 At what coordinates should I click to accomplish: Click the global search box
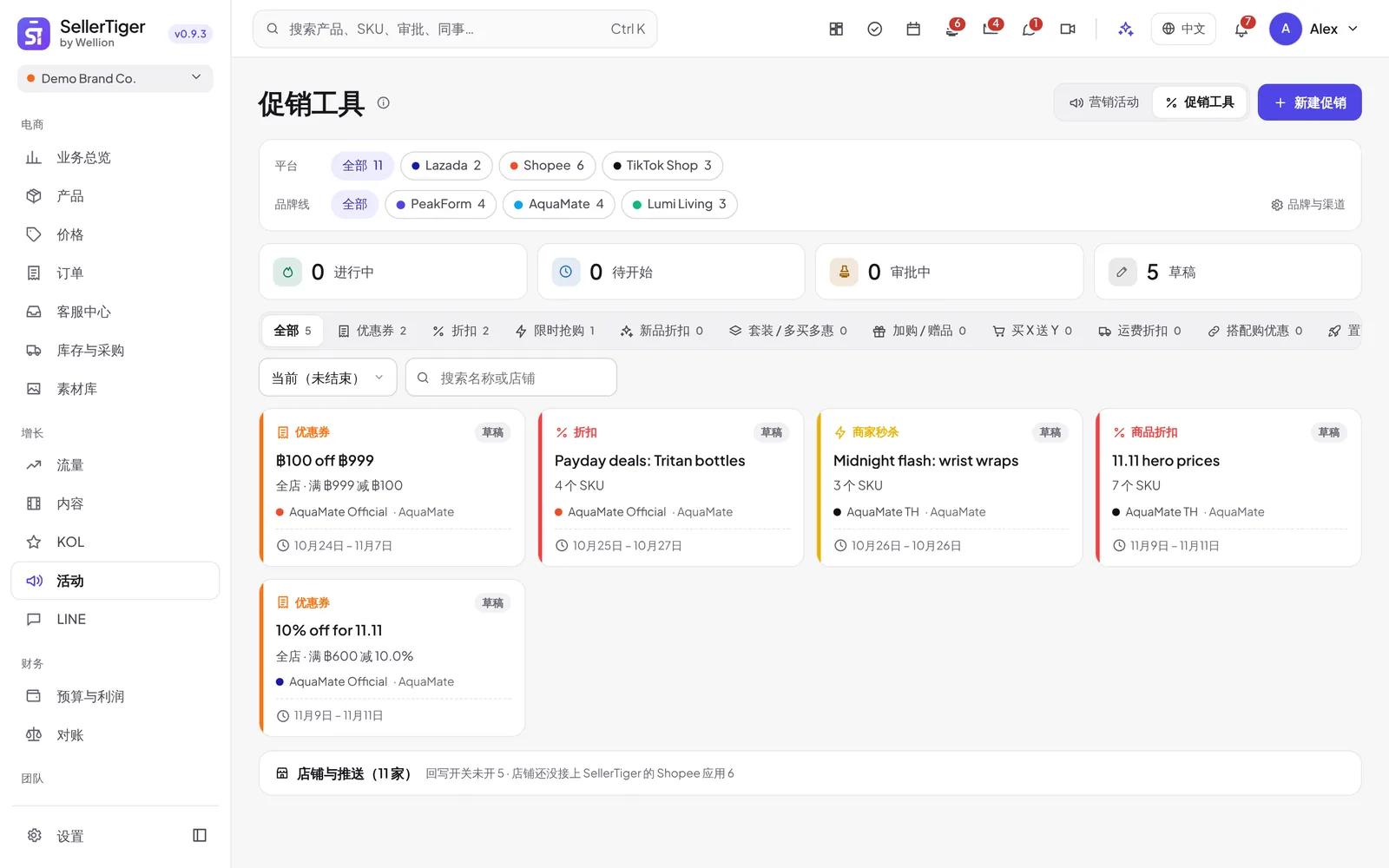[x=455, y=29]
